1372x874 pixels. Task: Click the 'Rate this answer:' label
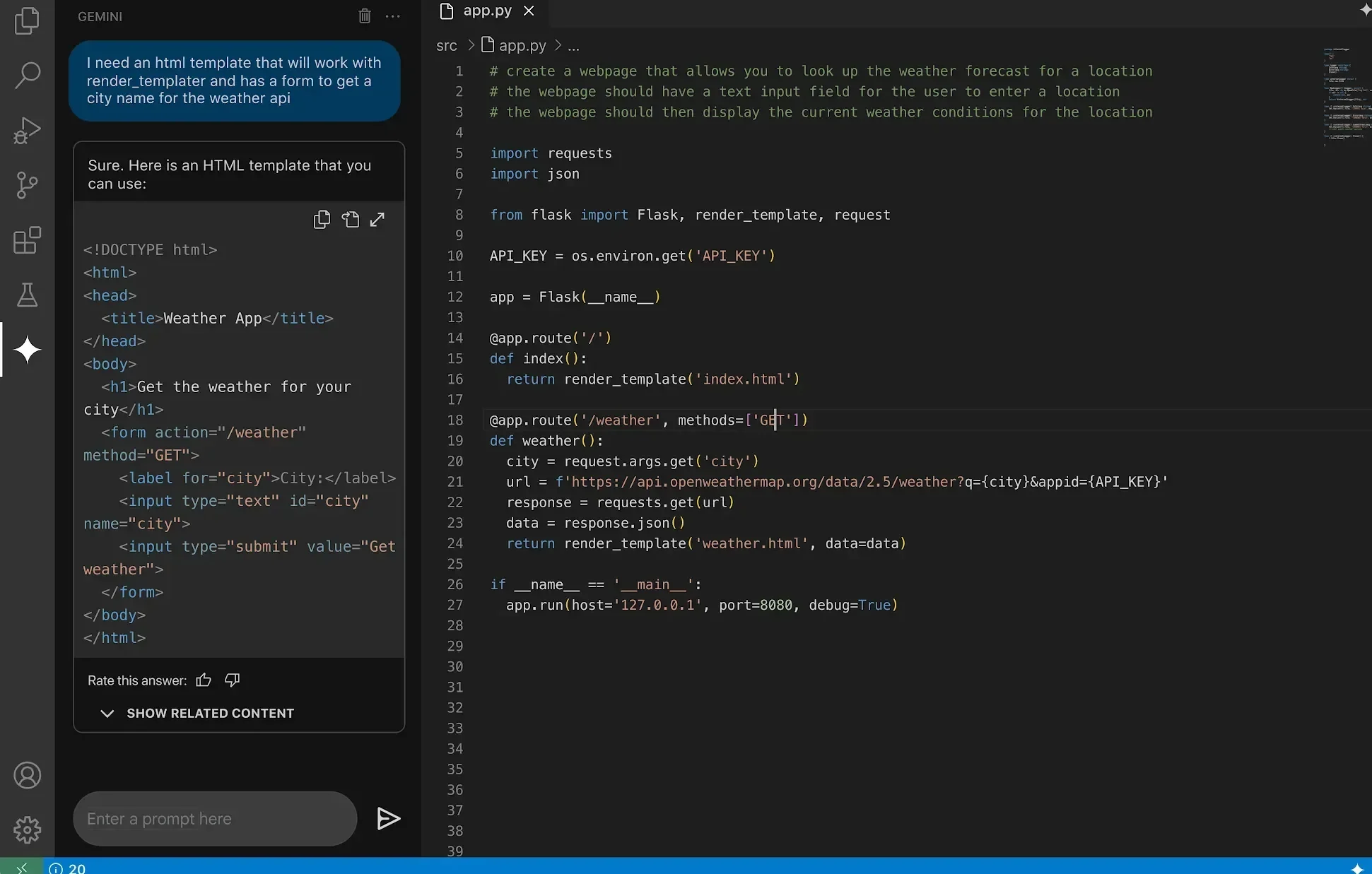coord(137,680)
